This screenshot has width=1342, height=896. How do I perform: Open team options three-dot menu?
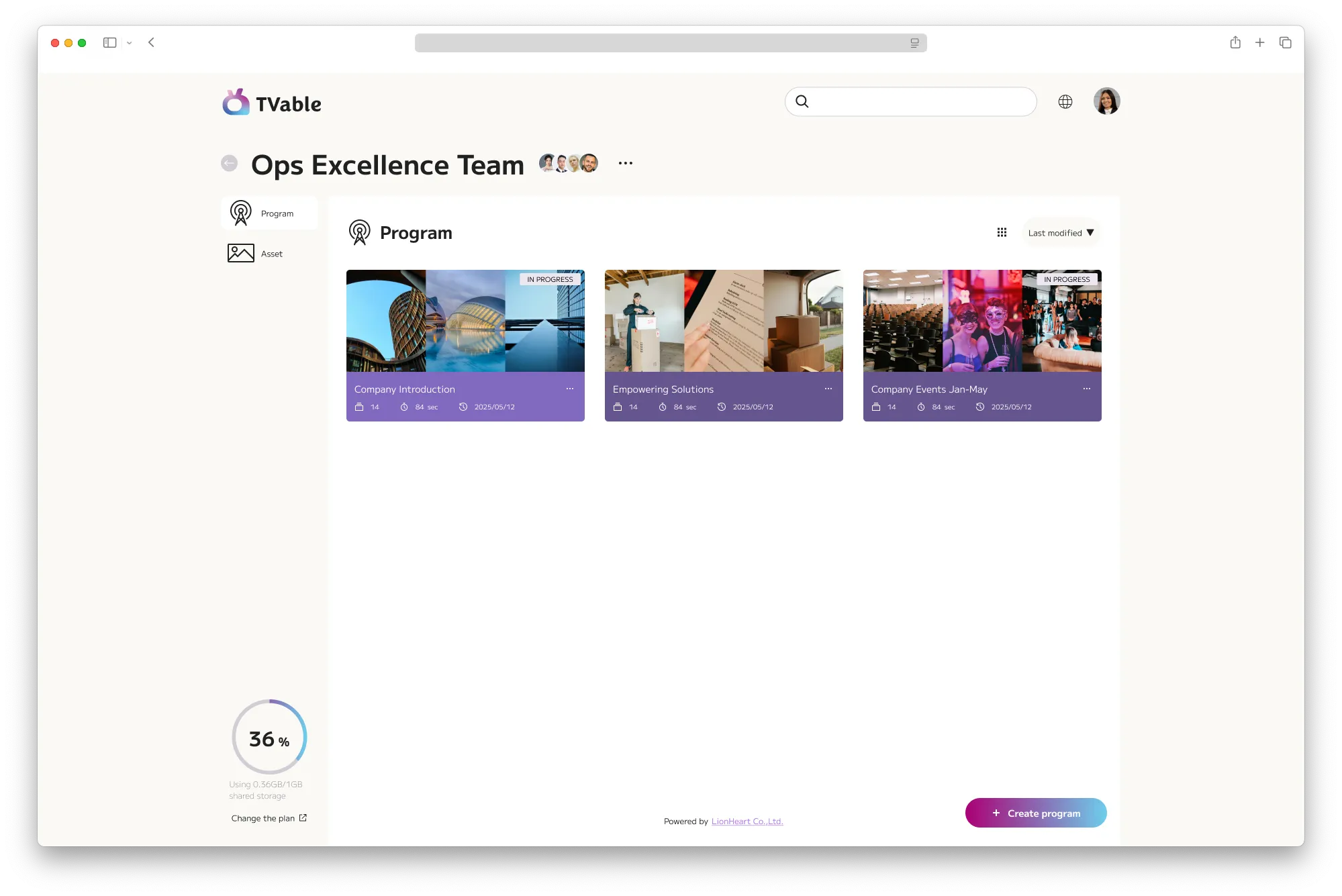point(625,163)
